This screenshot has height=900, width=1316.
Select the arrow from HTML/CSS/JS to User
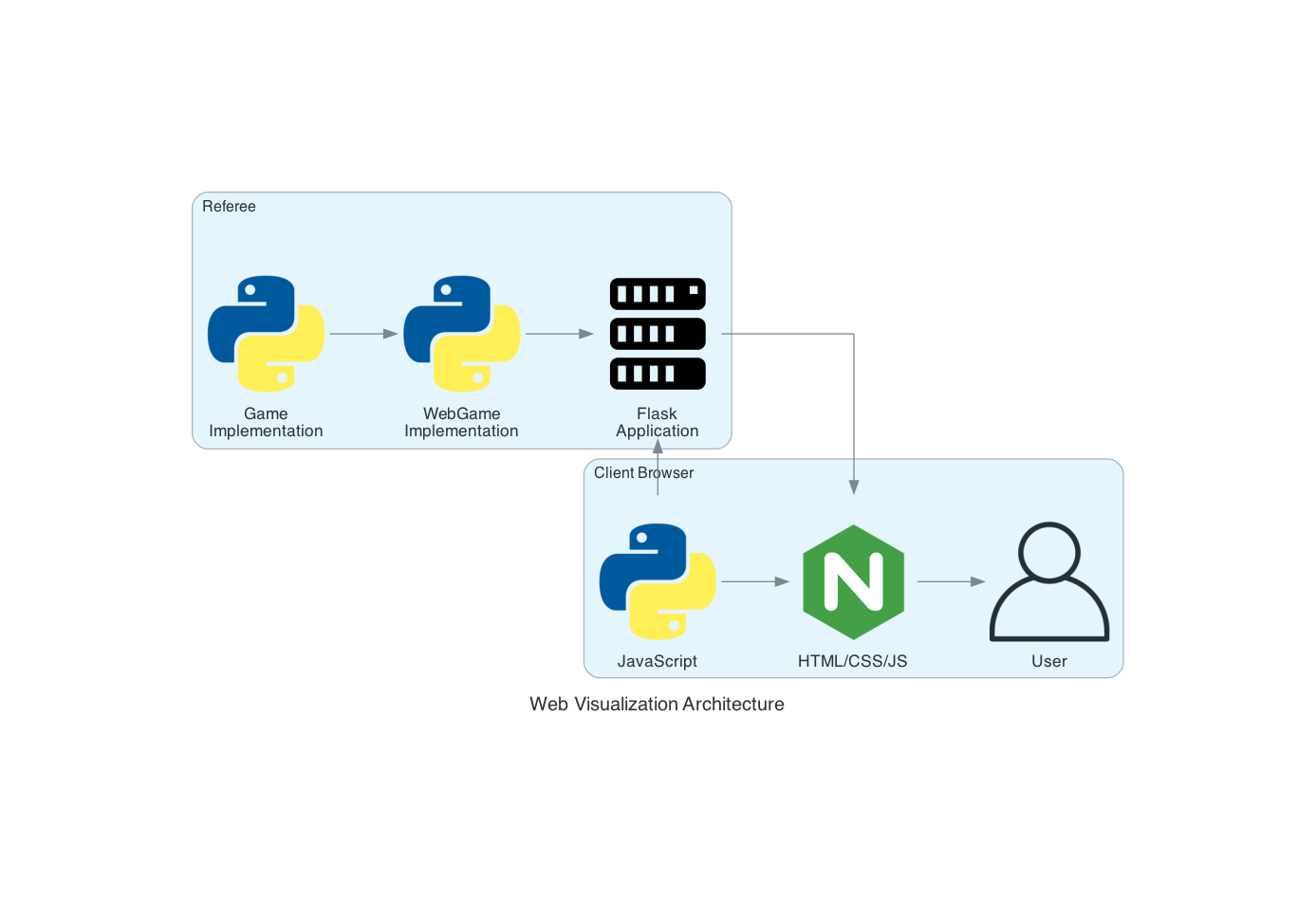tap(951, 581)
